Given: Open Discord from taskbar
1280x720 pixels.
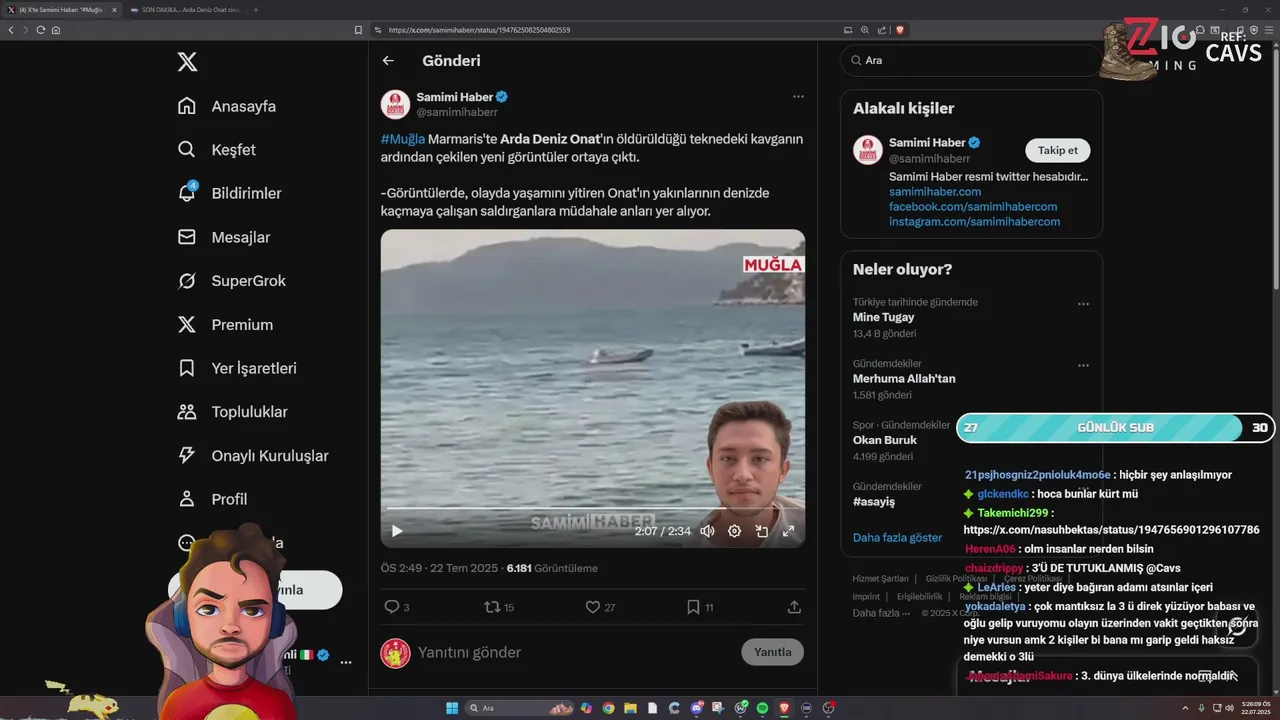Looking at the screenshot, I should (696, 708).
